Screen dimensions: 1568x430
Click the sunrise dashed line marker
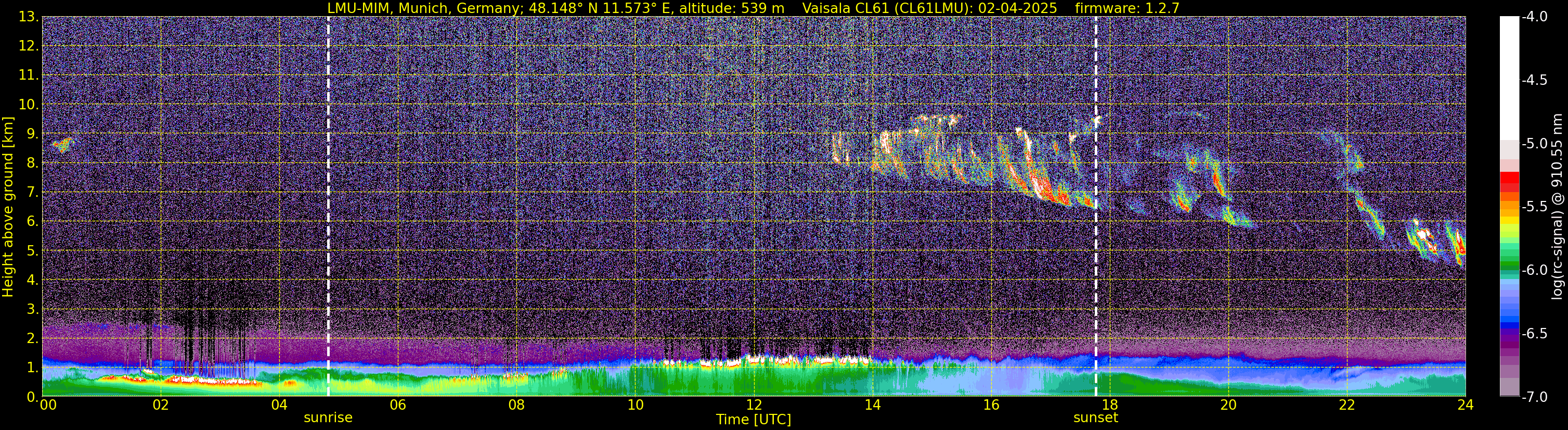coord(328,207)
